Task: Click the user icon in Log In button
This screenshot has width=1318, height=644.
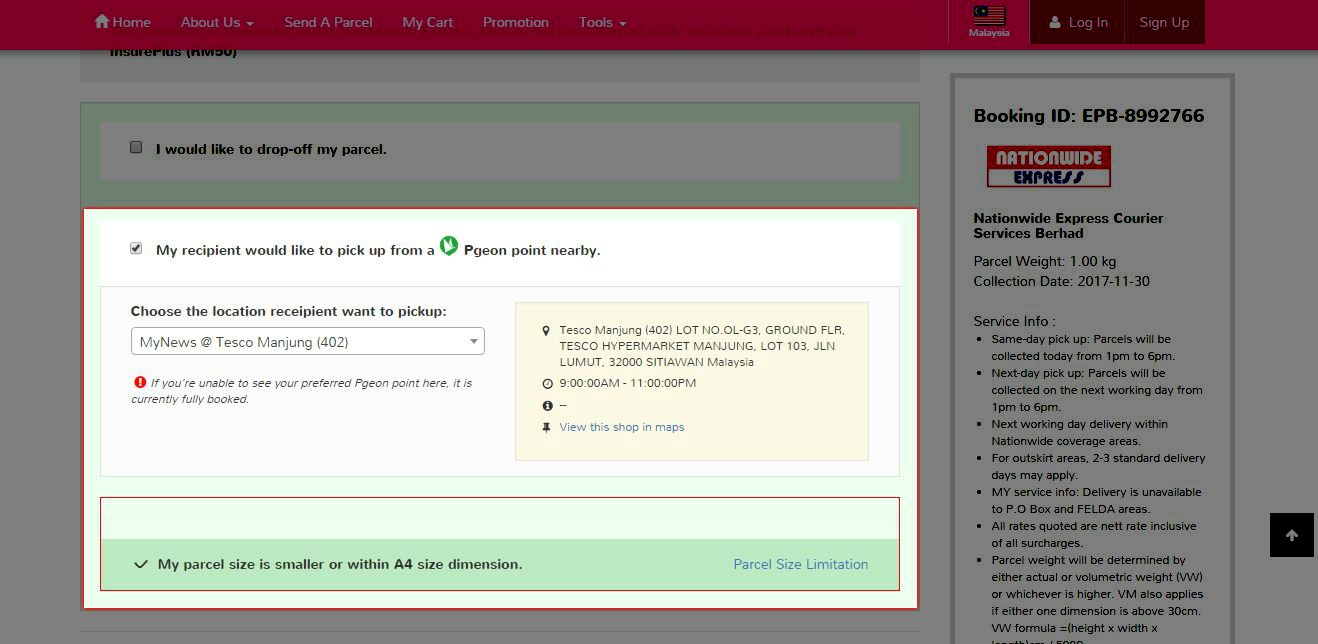Action: click(1054, 22)
